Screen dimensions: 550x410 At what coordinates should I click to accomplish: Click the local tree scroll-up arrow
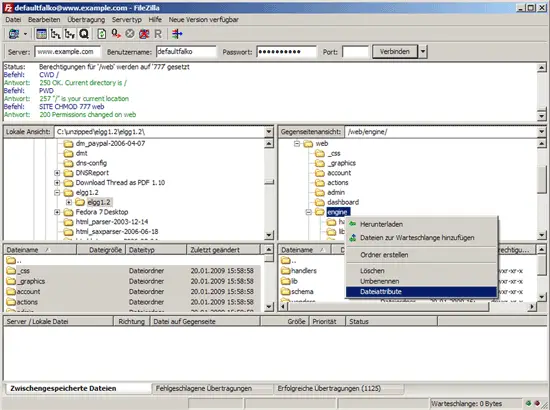[269, 143]
